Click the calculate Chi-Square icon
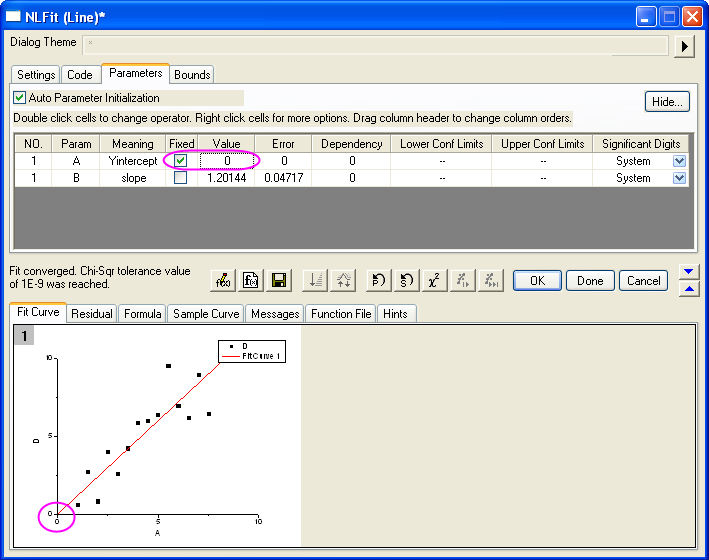Image resolution: width=709 pixels, height=560 pixels. click(434, 281)
